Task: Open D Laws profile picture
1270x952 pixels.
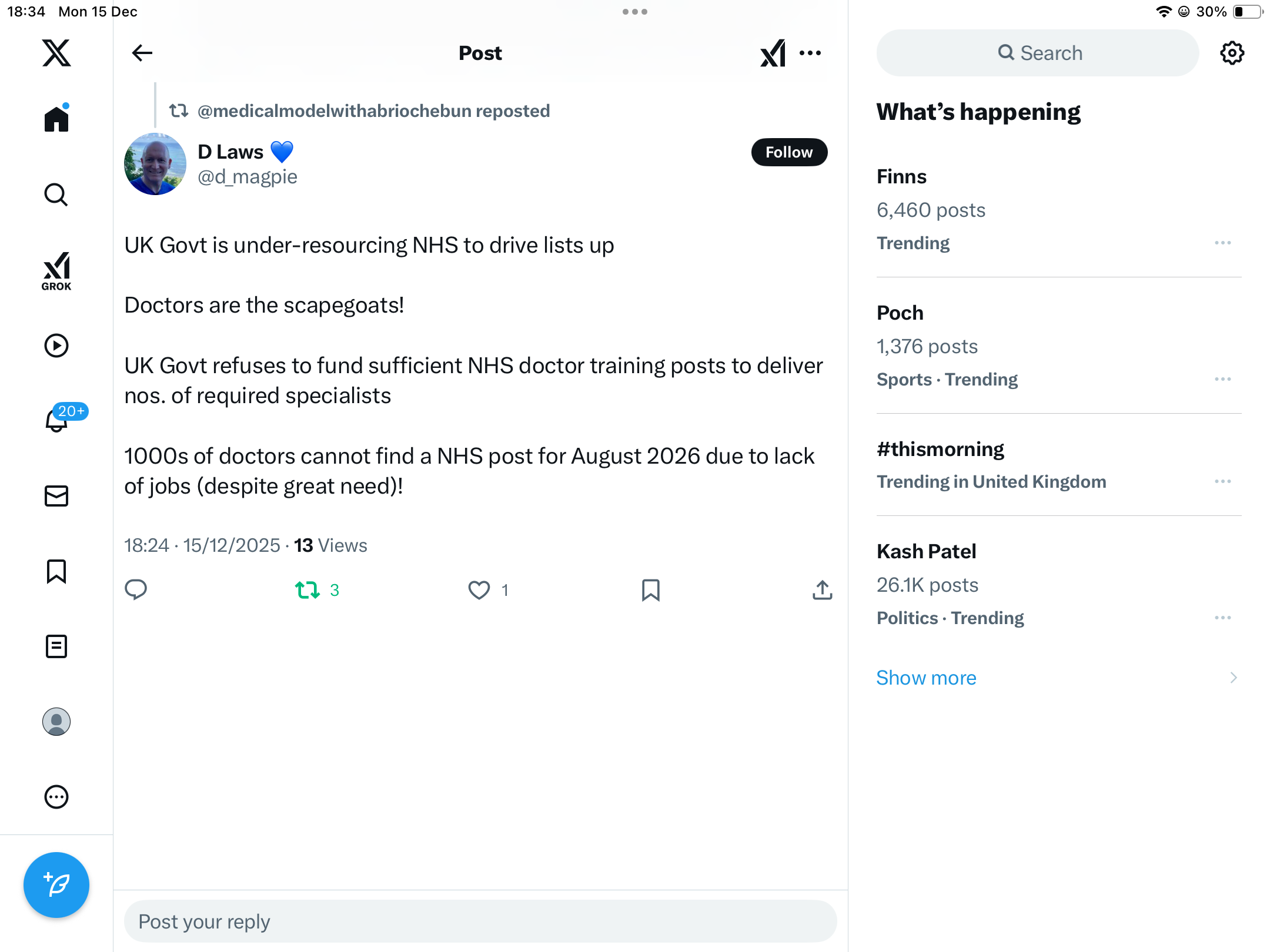Action: click(155, 164)
